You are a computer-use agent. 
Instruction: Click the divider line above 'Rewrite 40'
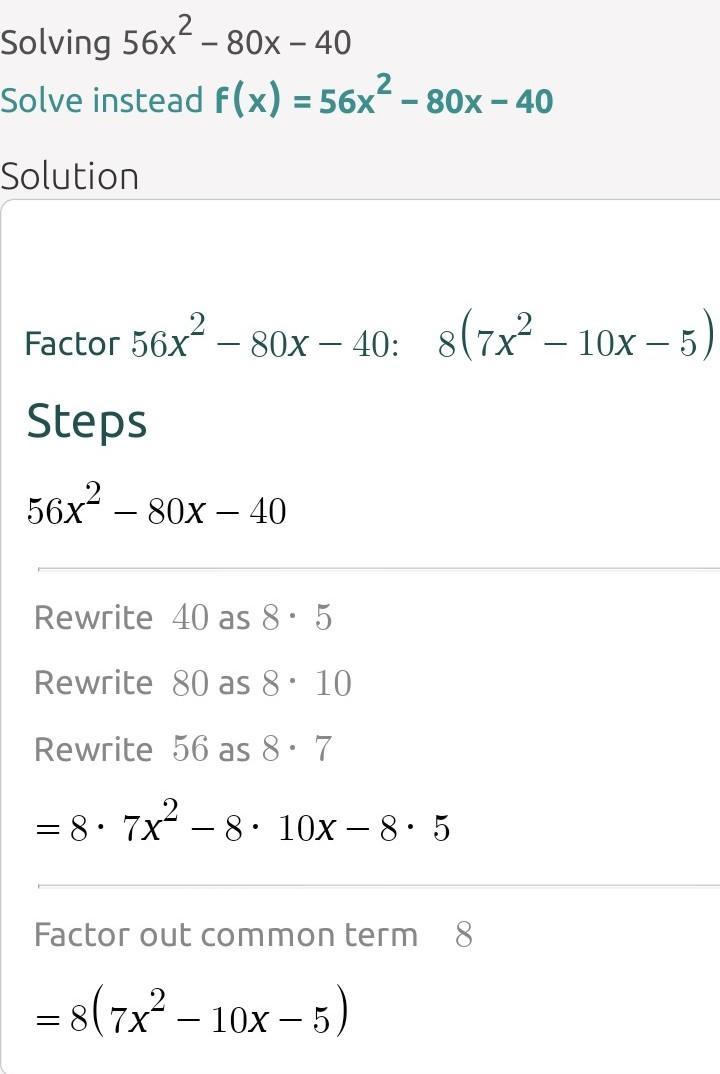coord(378,569)
